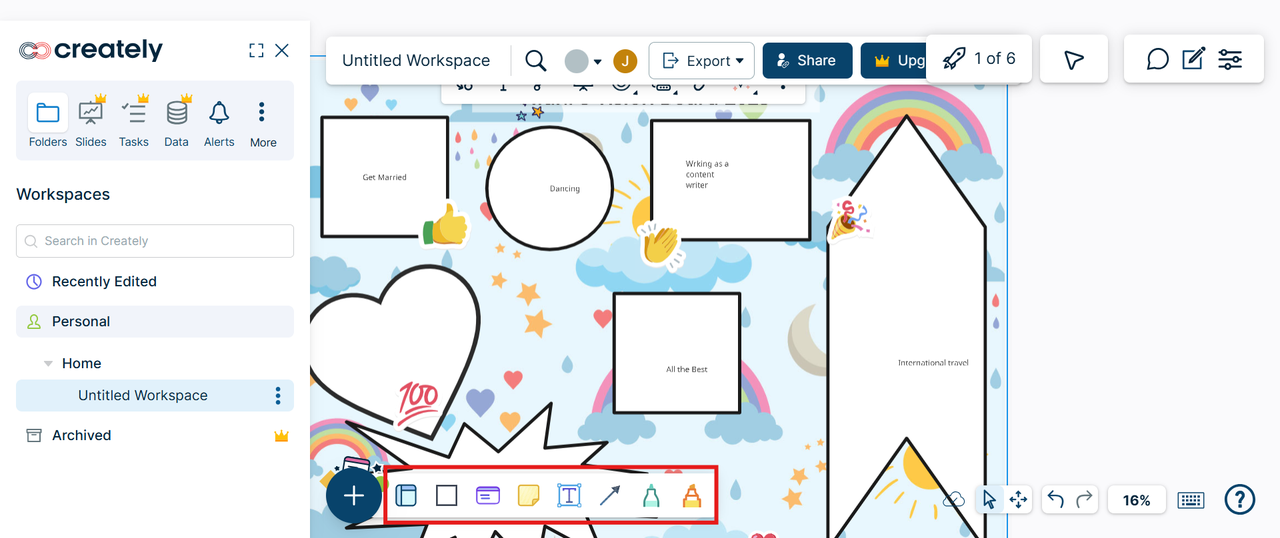1280x538 pixels.
Task: Click the presentation pointer icon
Action: (1074, 60)
